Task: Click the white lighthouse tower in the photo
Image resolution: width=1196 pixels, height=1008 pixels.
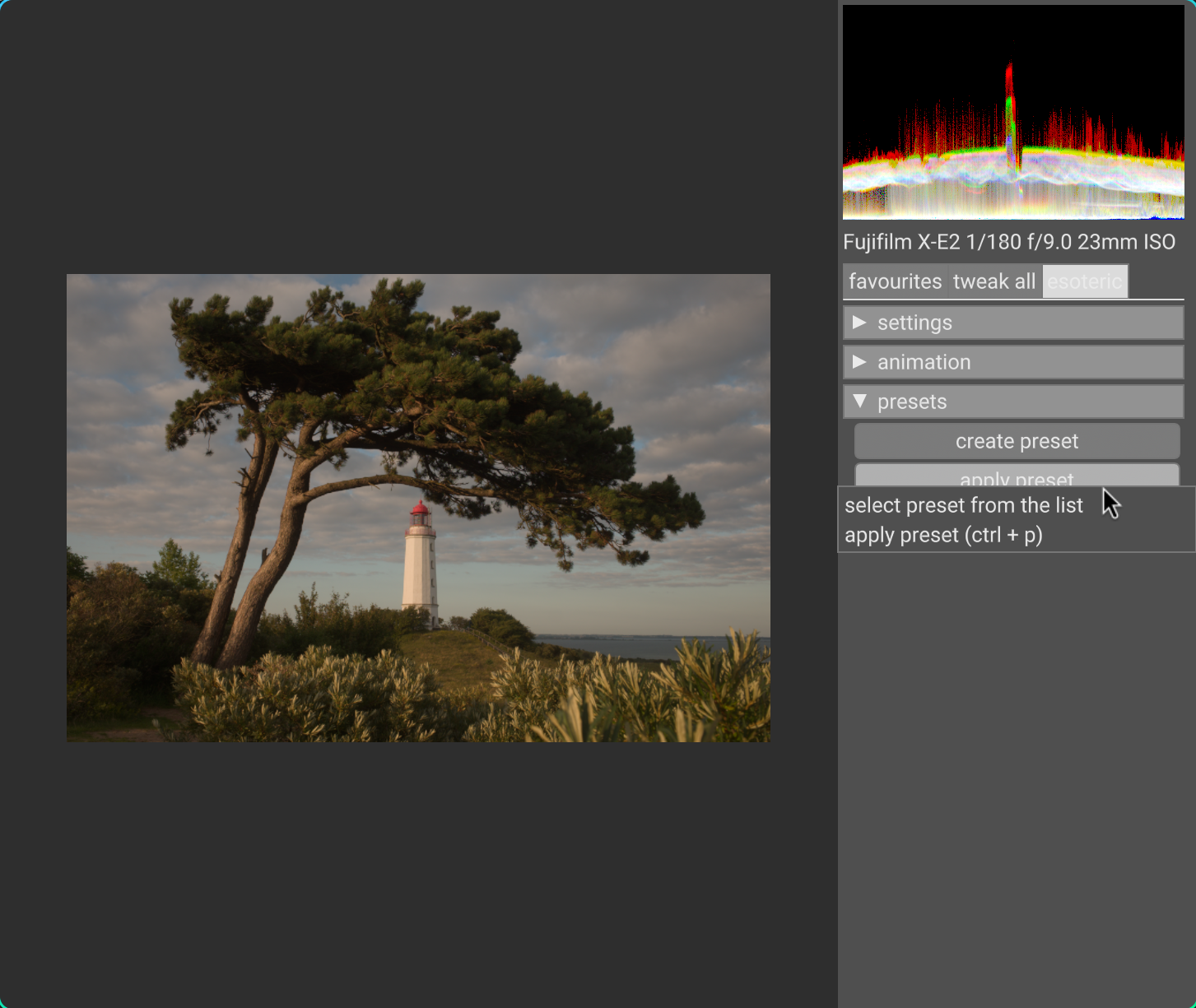Action: tap(420, 572)
